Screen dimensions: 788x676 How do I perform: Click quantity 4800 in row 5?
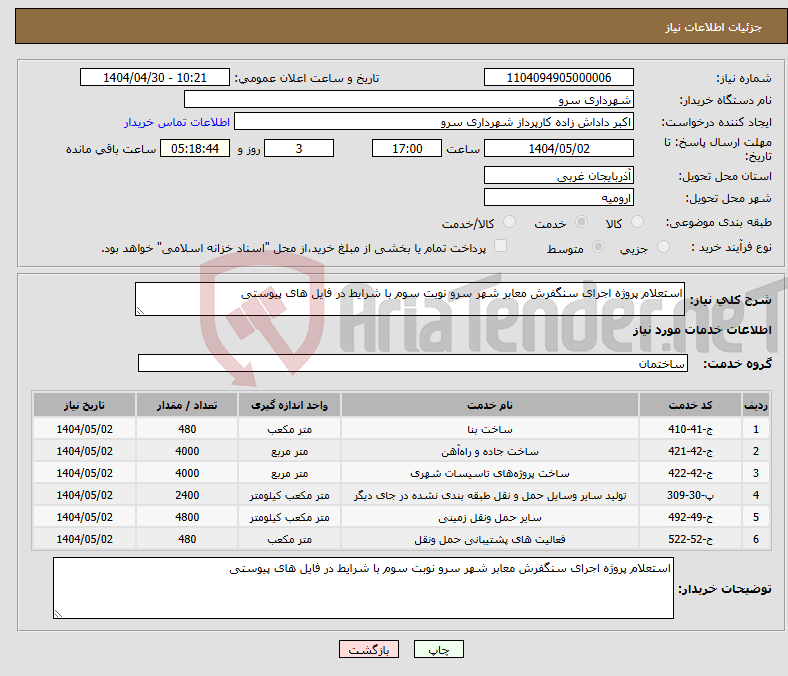coord(187,517)
